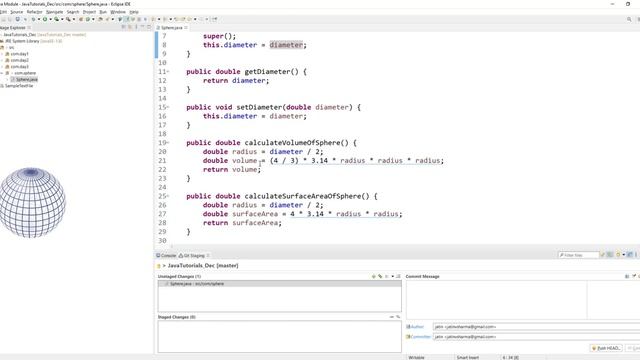Click the Author input field
The height and width of the screenshot is (360, 640).
536,327
